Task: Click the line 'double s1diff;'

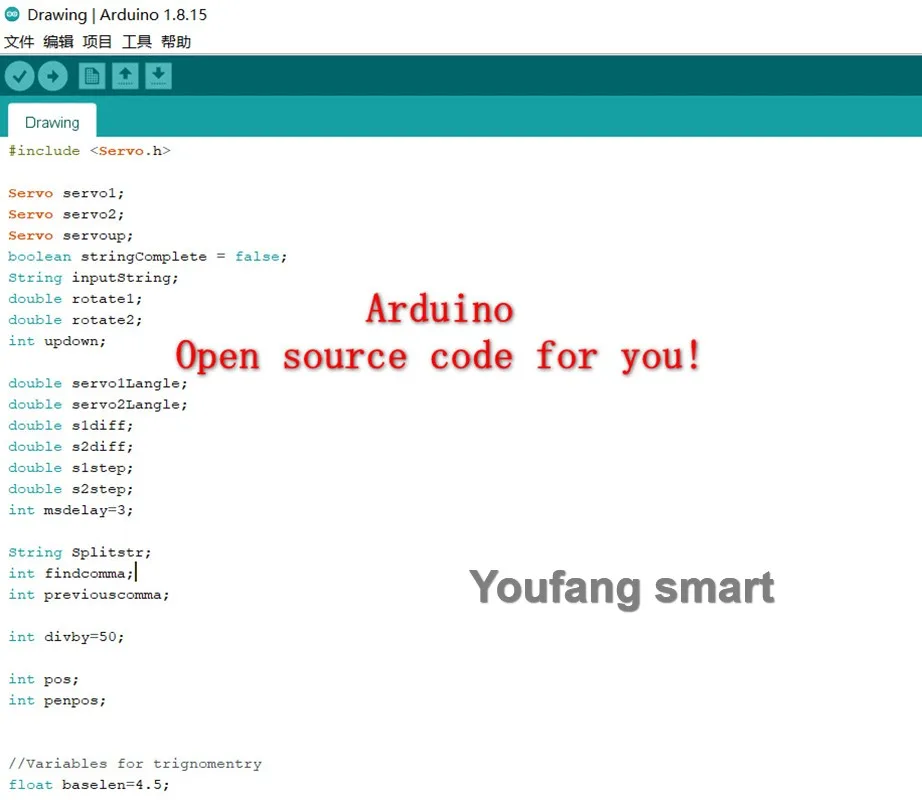Action: 71,426
